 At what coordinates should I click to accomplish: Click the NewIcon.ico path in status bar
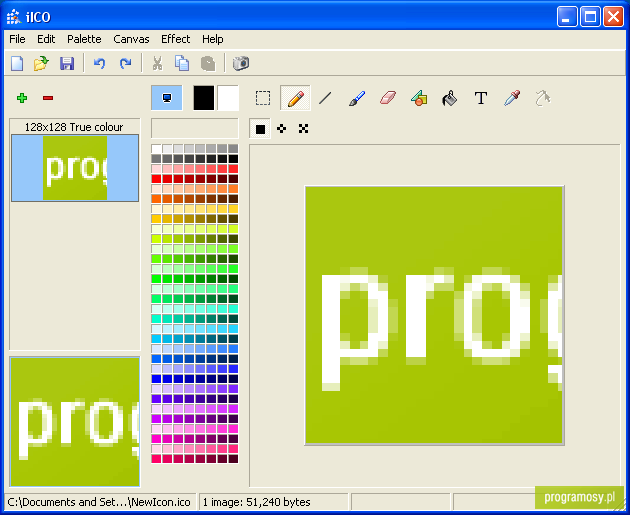(x=99, y=502)
